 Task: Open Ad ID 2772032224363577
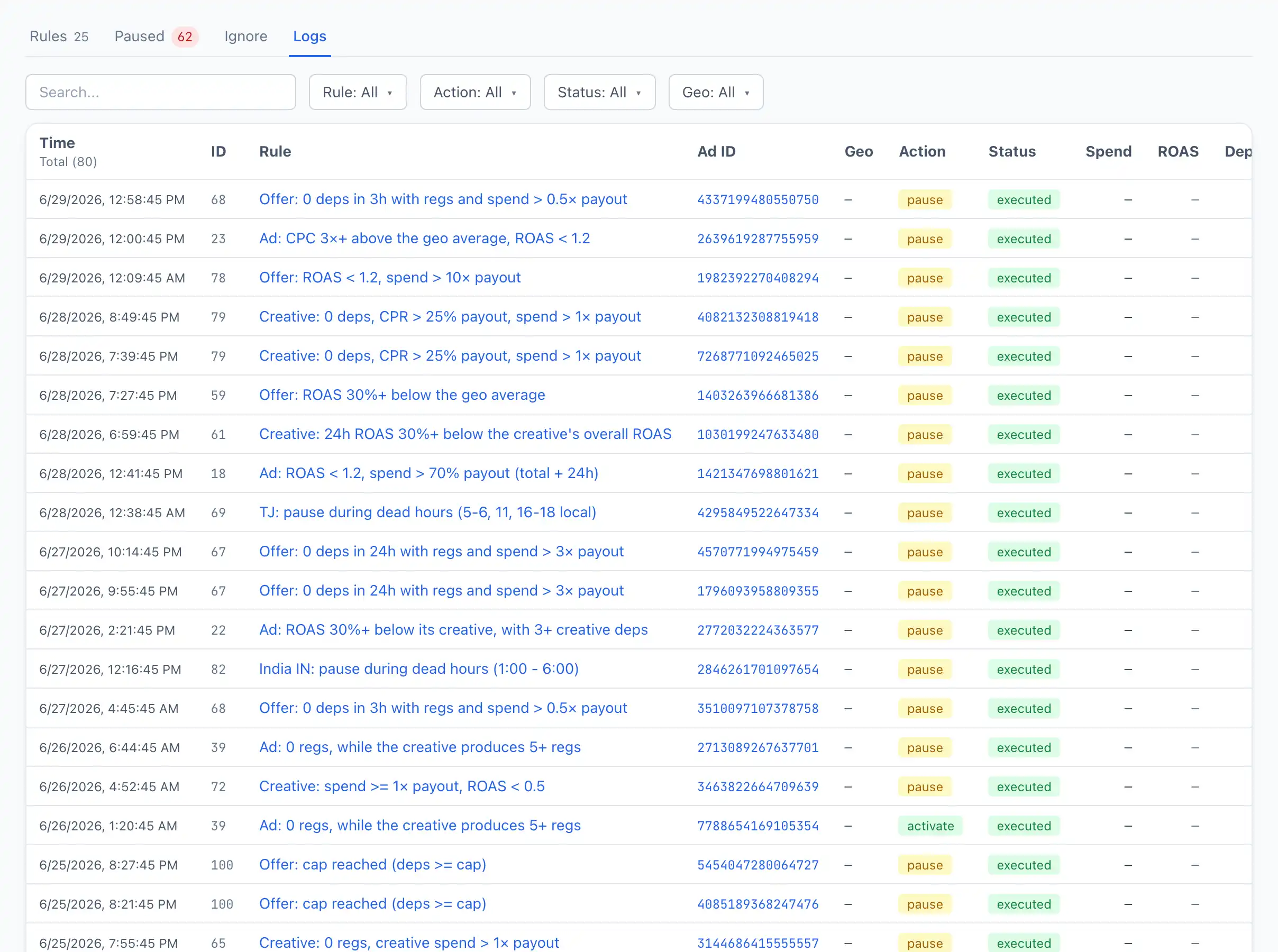pyautogui.click(x=757, y=631)
